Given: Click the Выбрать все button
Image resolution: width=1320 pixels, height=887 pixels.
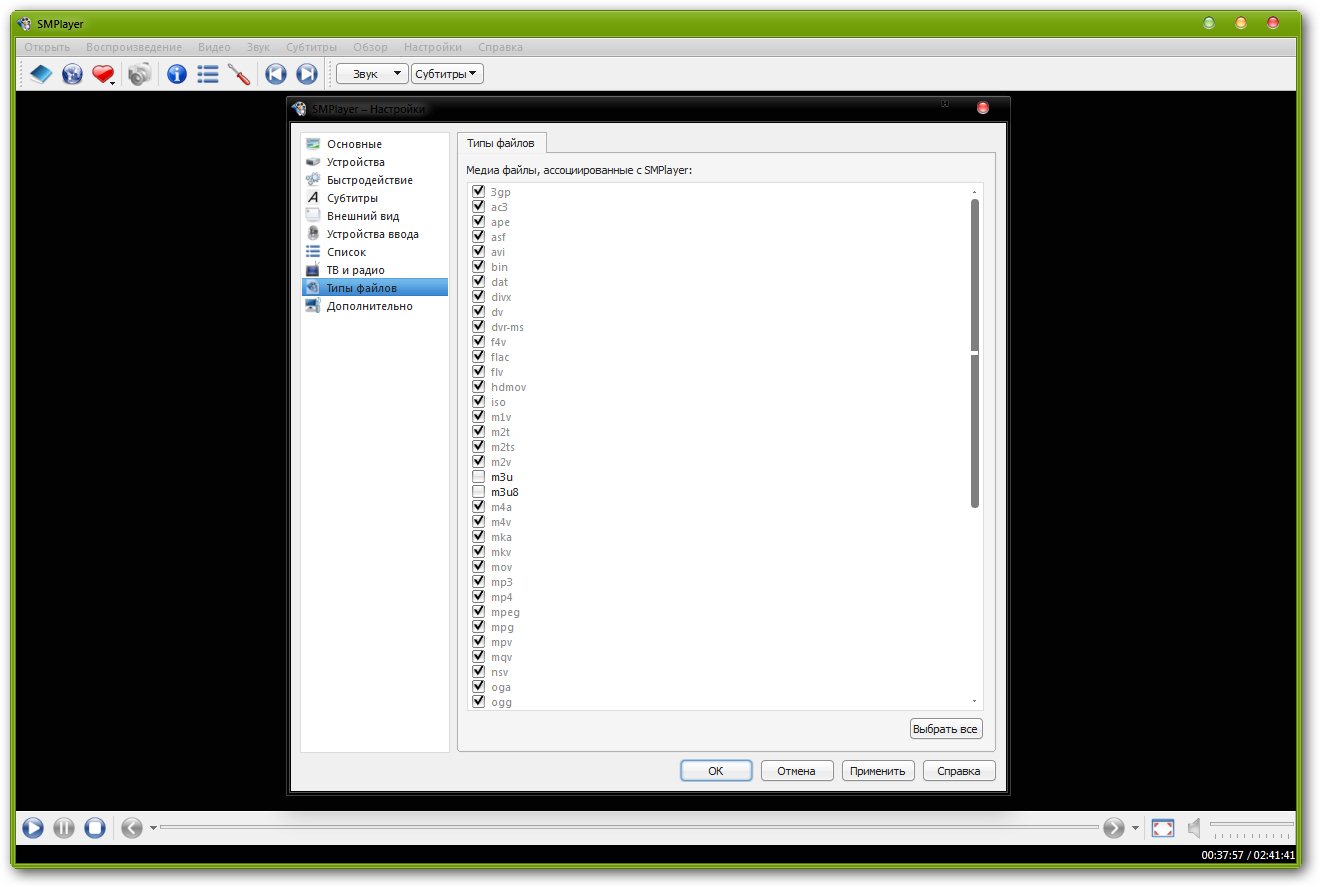Looking at the screenshot, I should 946,729.
